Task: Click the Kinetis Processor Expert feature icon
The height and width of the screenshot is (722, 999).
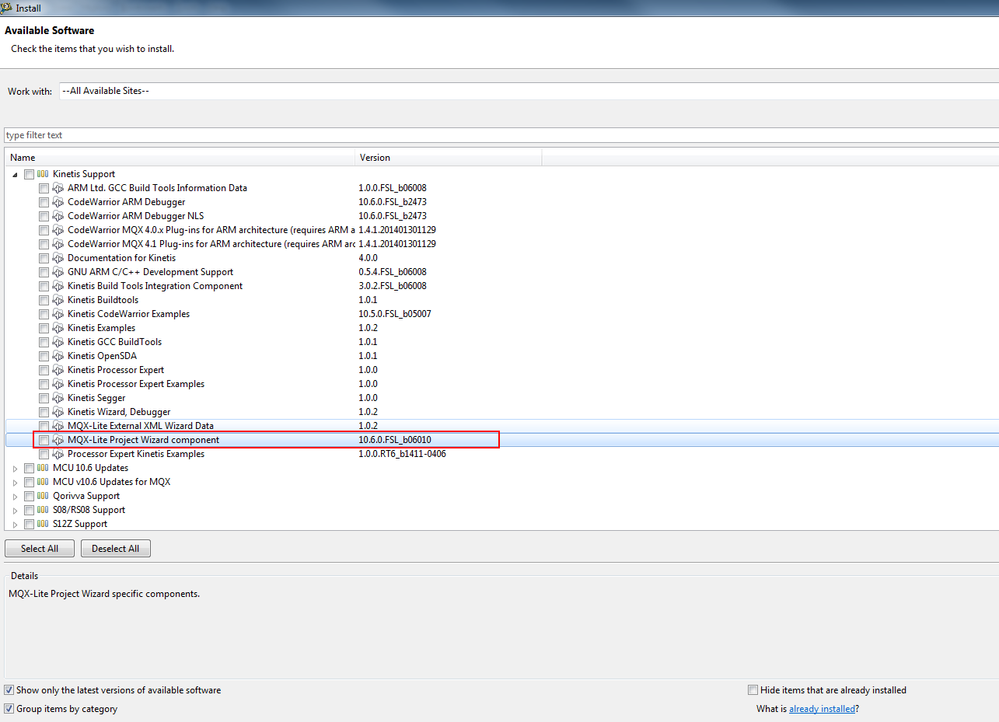Action: click(x=58, y=370)
